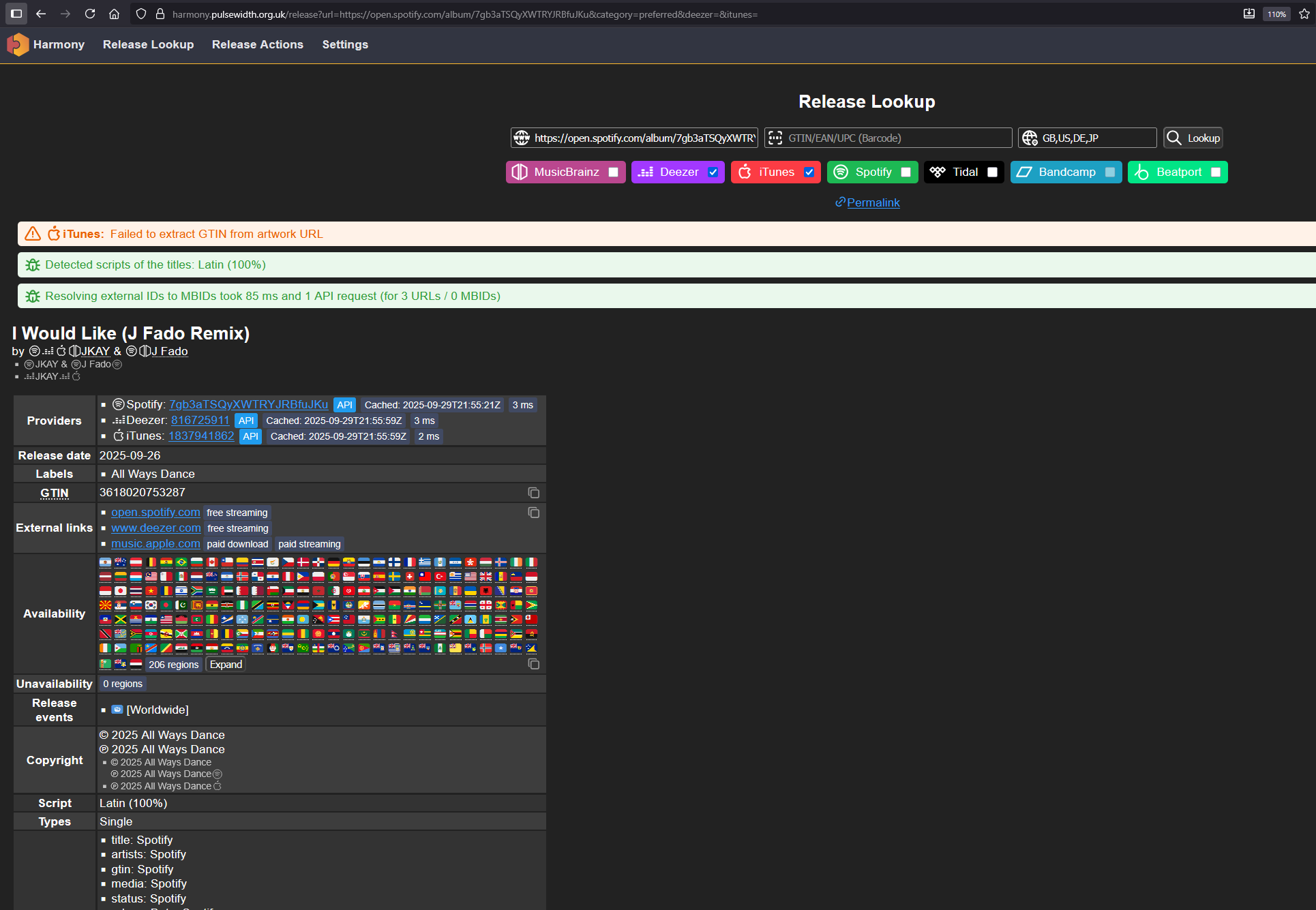Image resolution: width=1316 pixels, height=910 pixels.
Task: Click the Harmony logo icon
Action: click(18, 44)
